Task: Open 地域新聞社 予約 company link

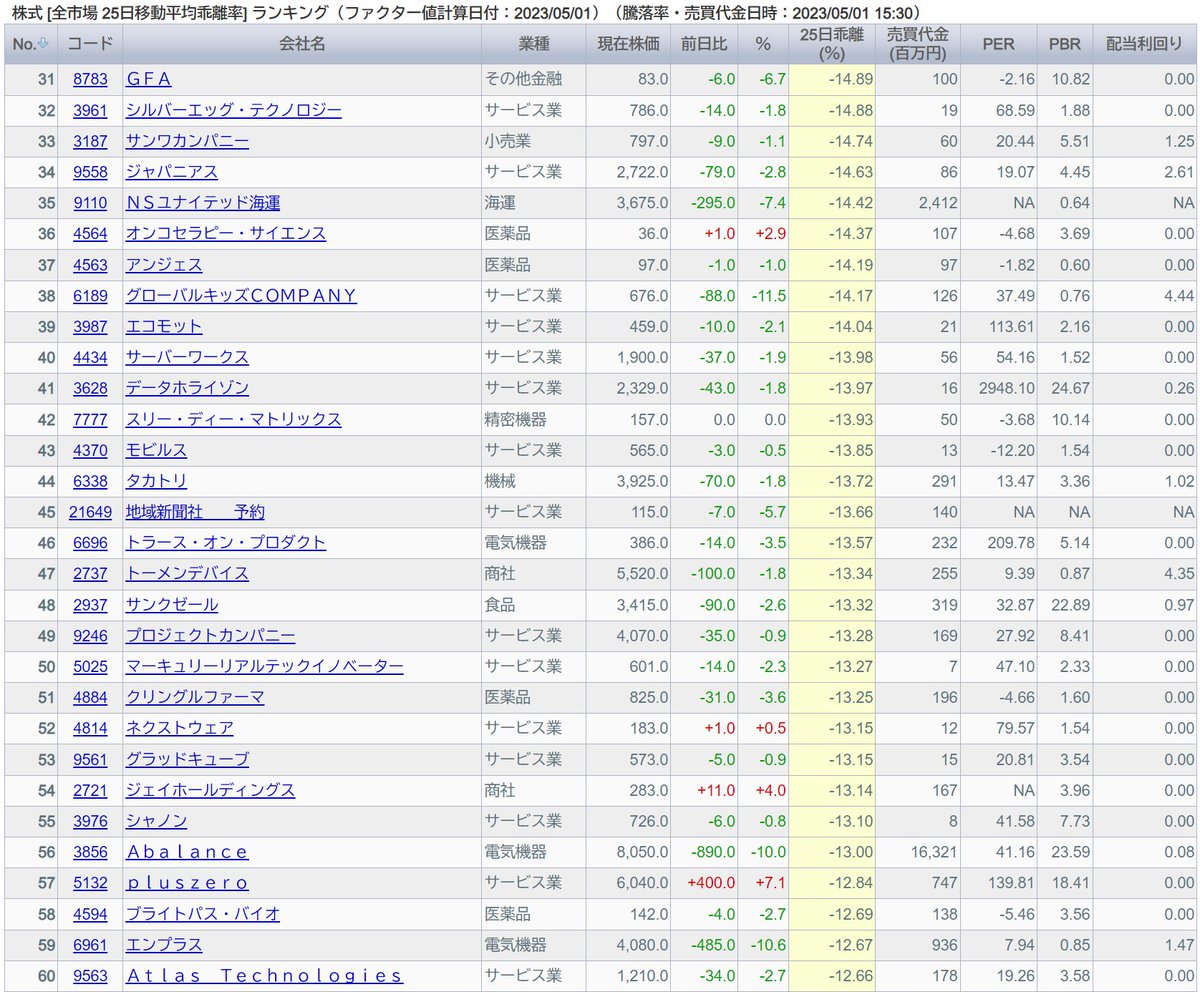Action: 195,512
